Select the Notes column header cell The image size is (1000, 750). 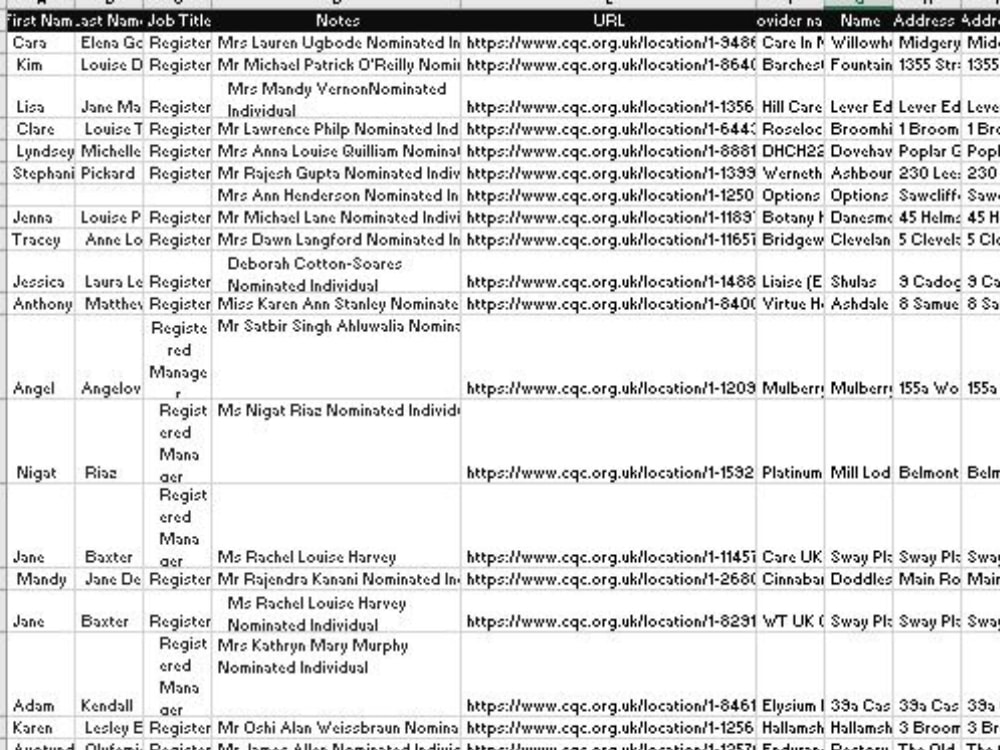click(x=336, y=20)
